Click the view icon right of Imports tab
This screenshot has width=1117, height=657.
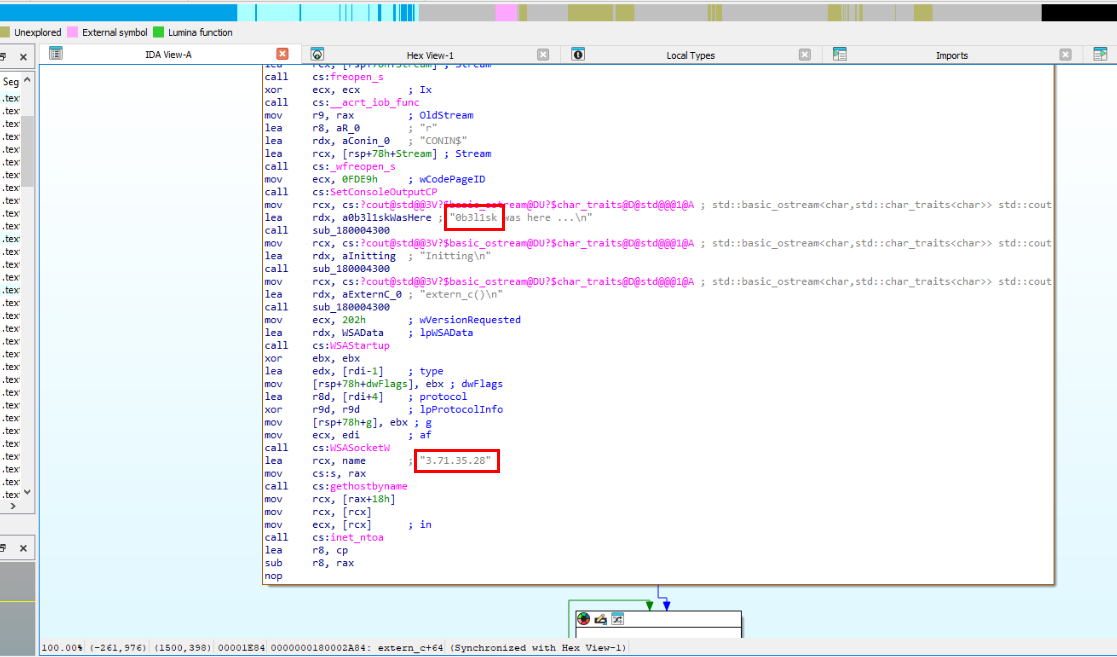click(x=1098, y=54)
